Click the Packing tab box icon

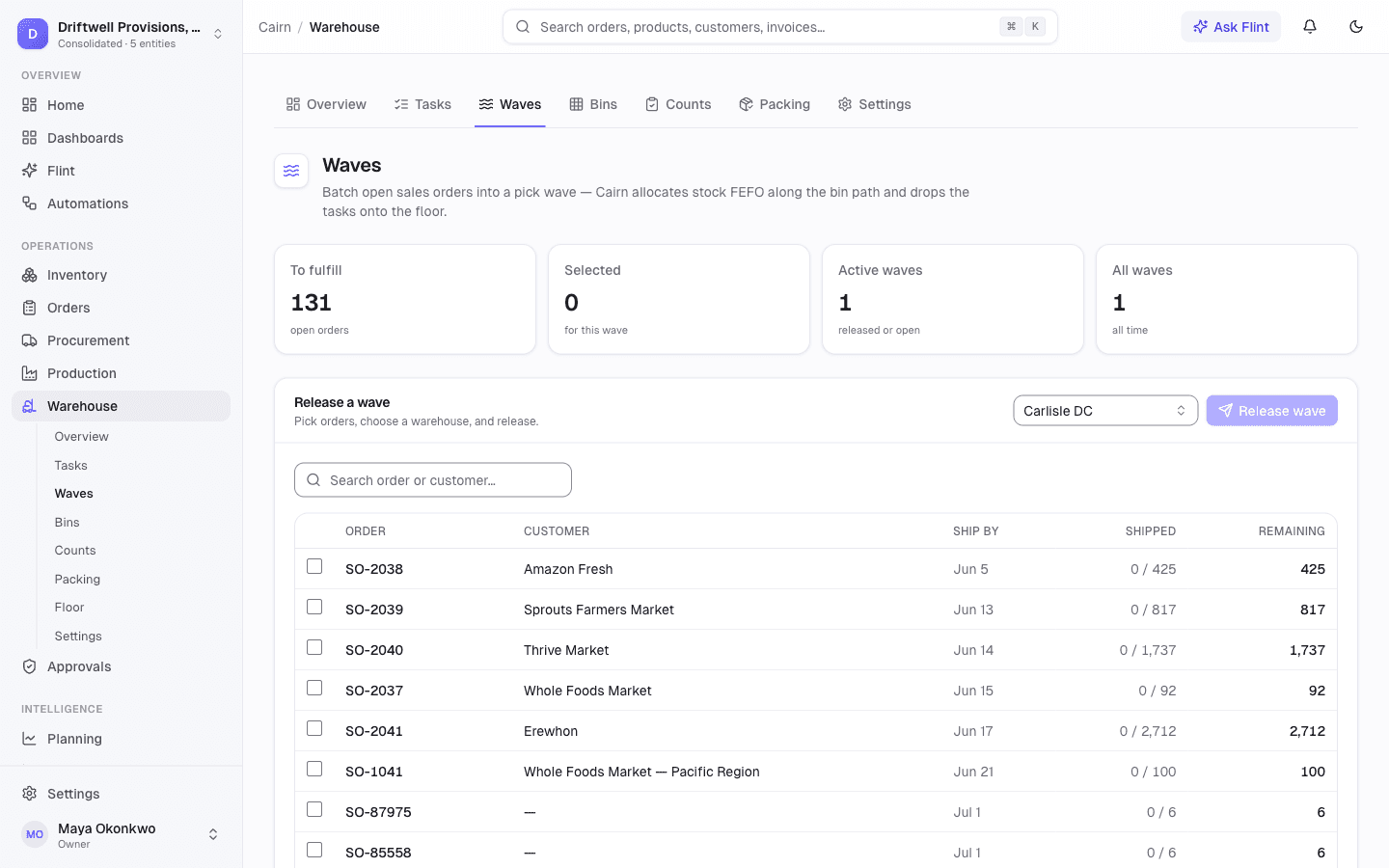click(x=746, y=104)
